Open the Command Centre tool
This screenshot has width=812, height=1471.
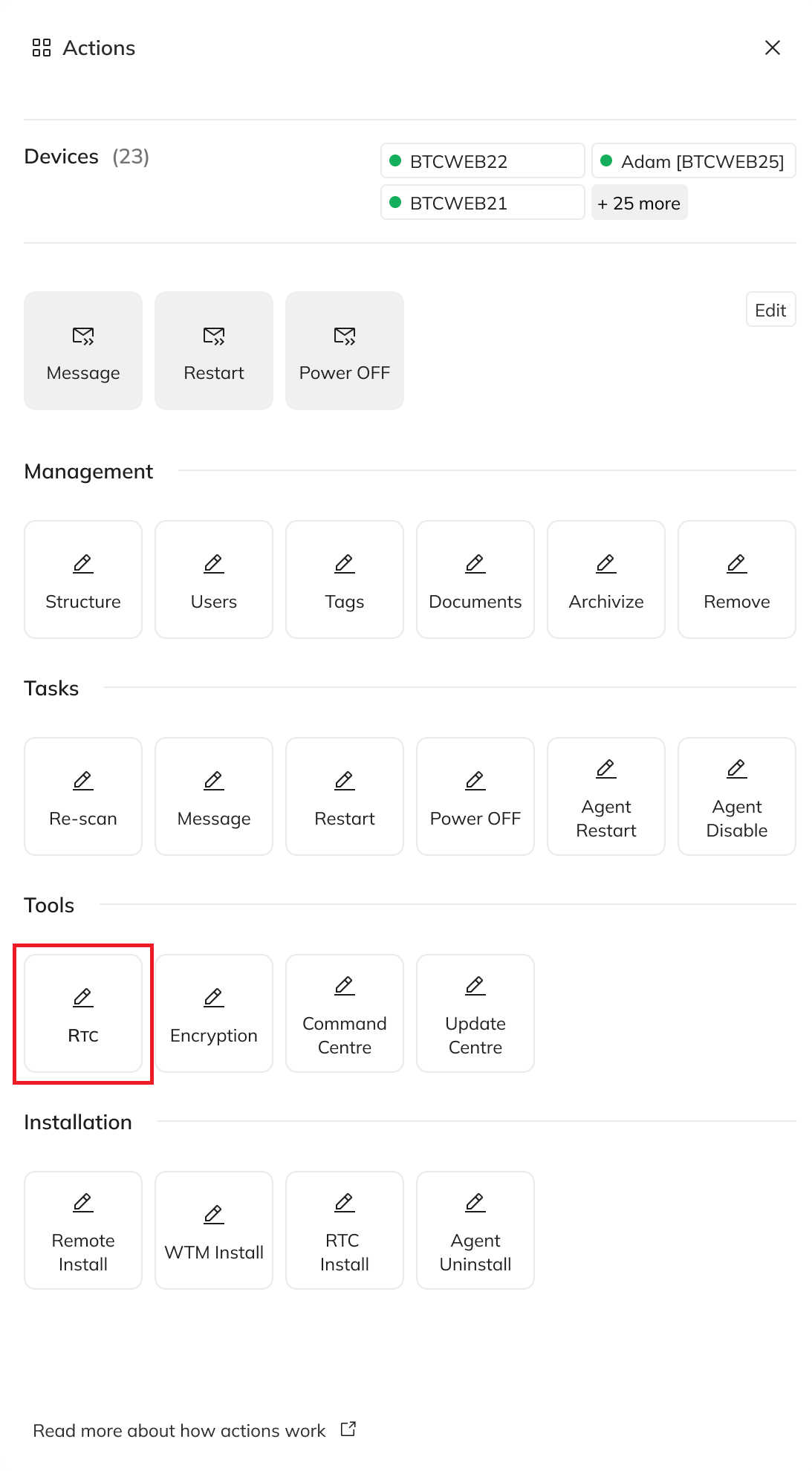tap(345, 1013)
